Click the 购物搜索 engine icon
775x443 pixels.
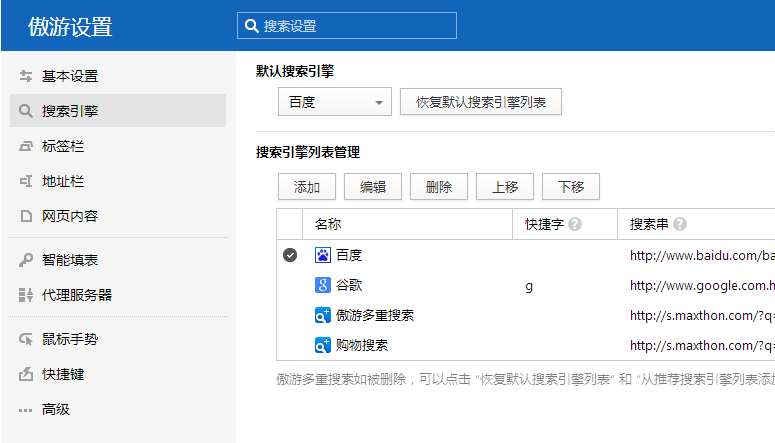(x=323, y=345)
